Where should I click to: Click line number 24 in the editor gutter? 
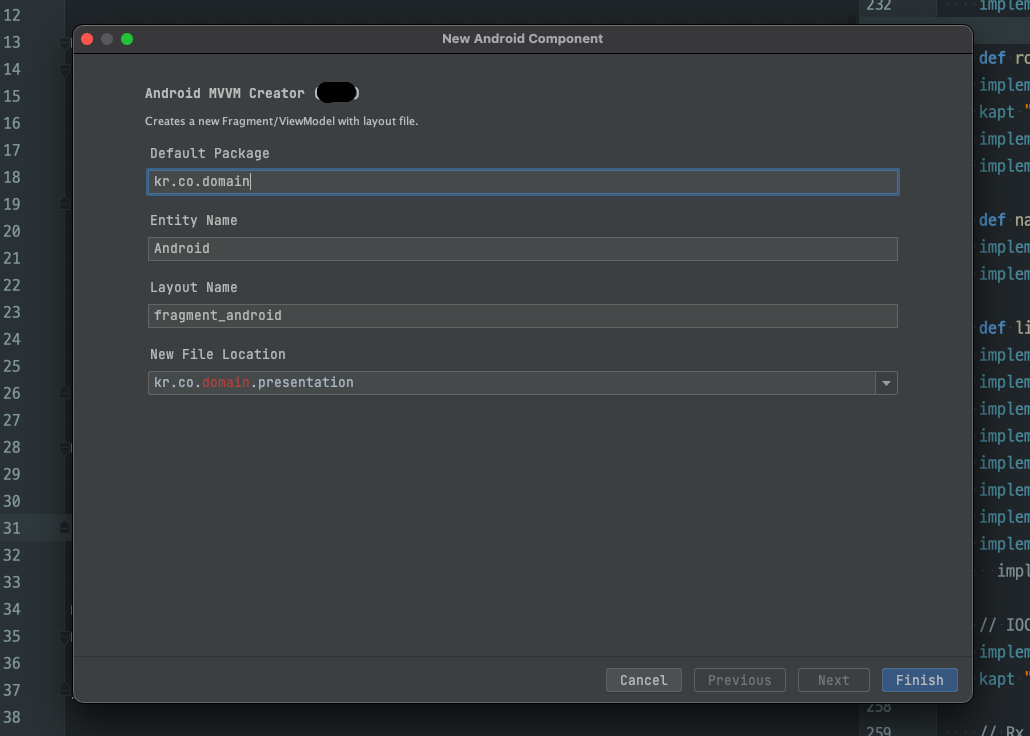[x=12, y=339]
